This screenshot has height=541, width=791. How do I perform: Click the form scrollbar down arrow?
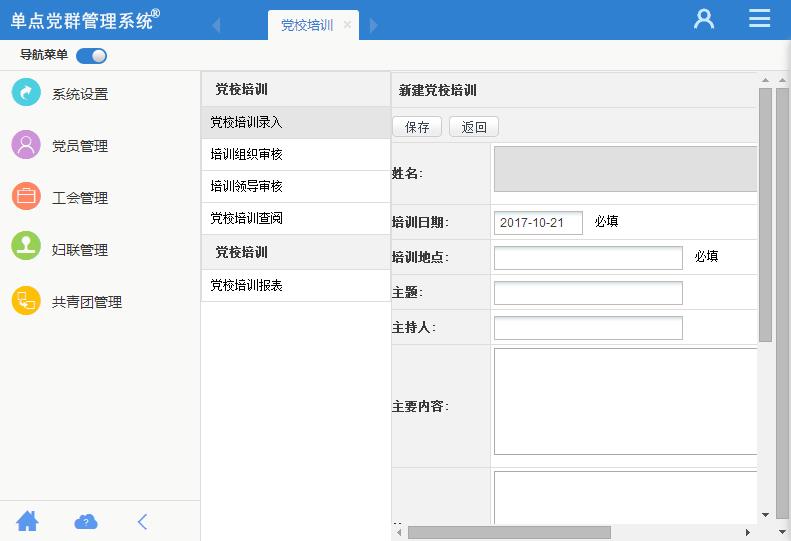(x=765, y=515)
